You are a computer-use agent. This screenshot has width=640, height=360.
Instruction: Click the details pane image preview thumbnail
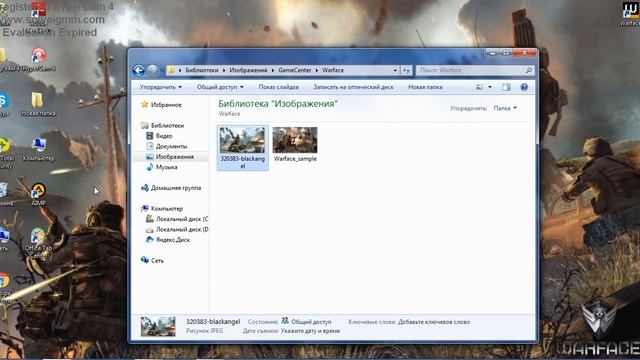tap(158, 327)
